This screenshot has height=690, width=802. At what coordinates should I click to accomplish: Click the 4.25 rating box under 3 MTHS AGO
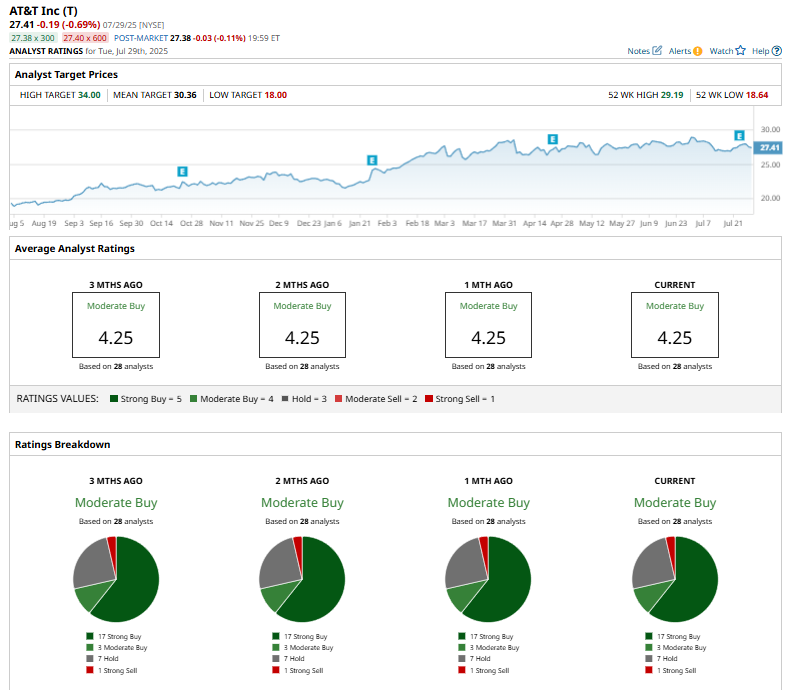[x=116, y=325]
